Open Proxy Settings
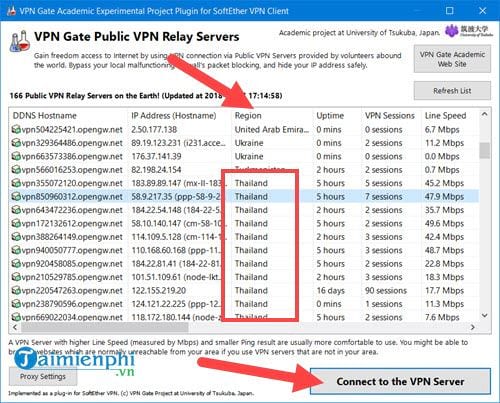 [43, 376]
